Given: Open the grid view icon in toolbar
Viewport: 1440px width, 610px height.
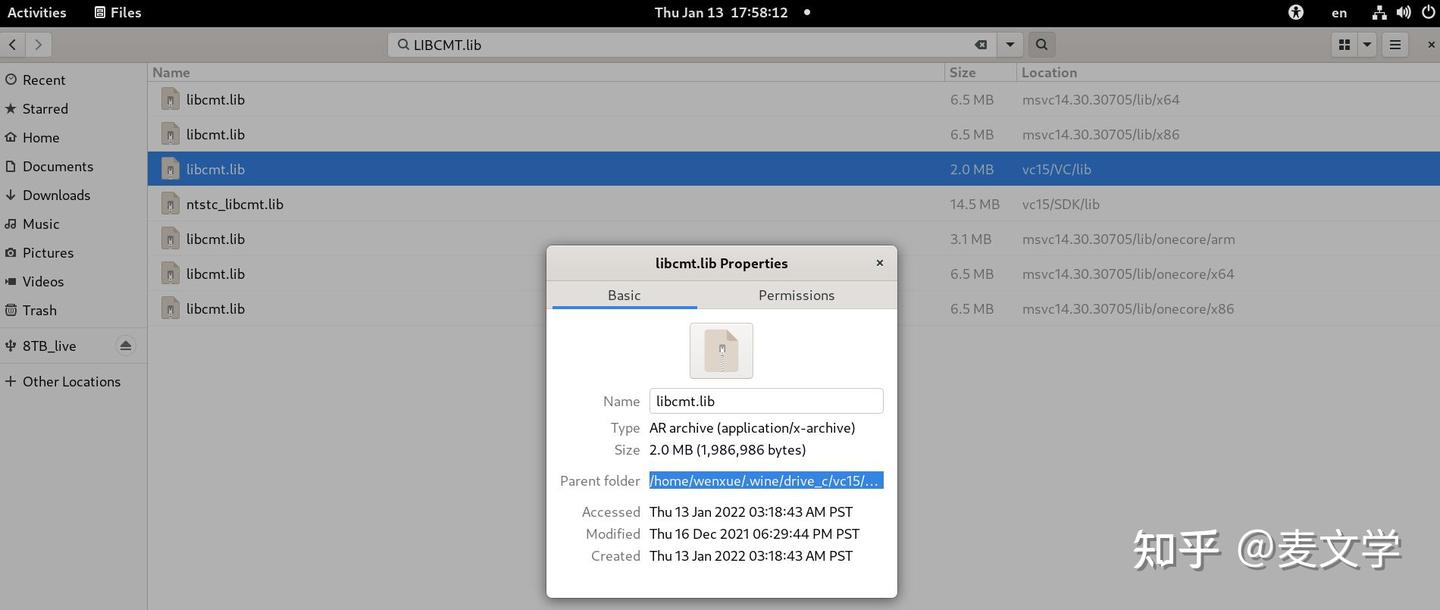Looking at the screenshot, I should pos(1344,44).
